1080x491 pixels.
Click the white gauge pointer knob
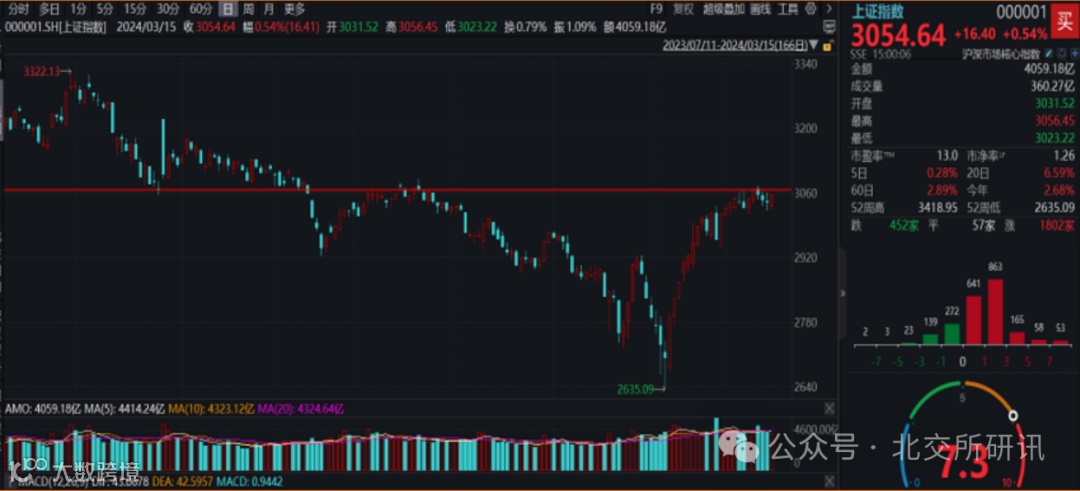point(1012,416)
